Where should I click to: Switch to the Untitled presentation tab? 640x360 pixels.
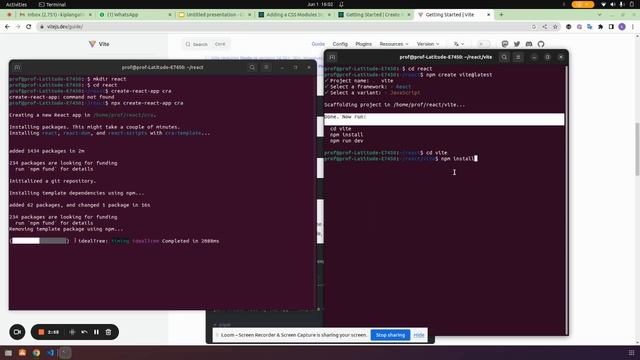(x=214, y=15)
